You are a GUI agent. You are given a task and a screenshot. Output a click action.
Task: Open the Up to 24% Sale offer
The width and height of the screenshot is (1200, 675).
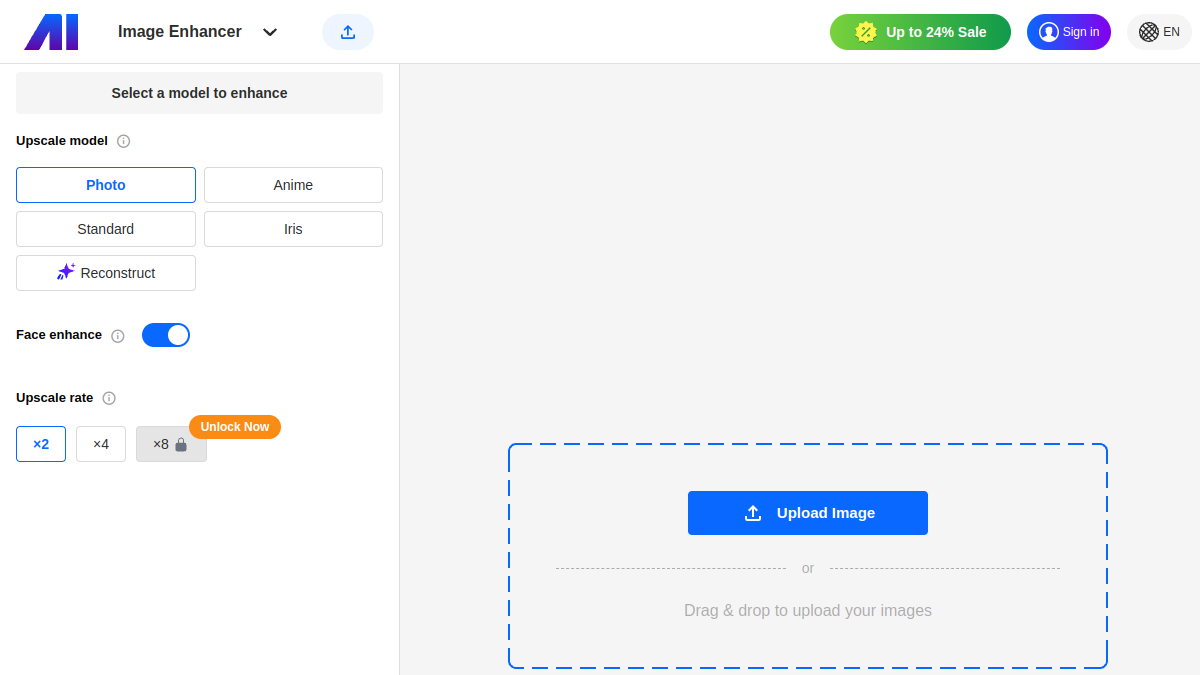pyautogui.click(x=920, y=32)
